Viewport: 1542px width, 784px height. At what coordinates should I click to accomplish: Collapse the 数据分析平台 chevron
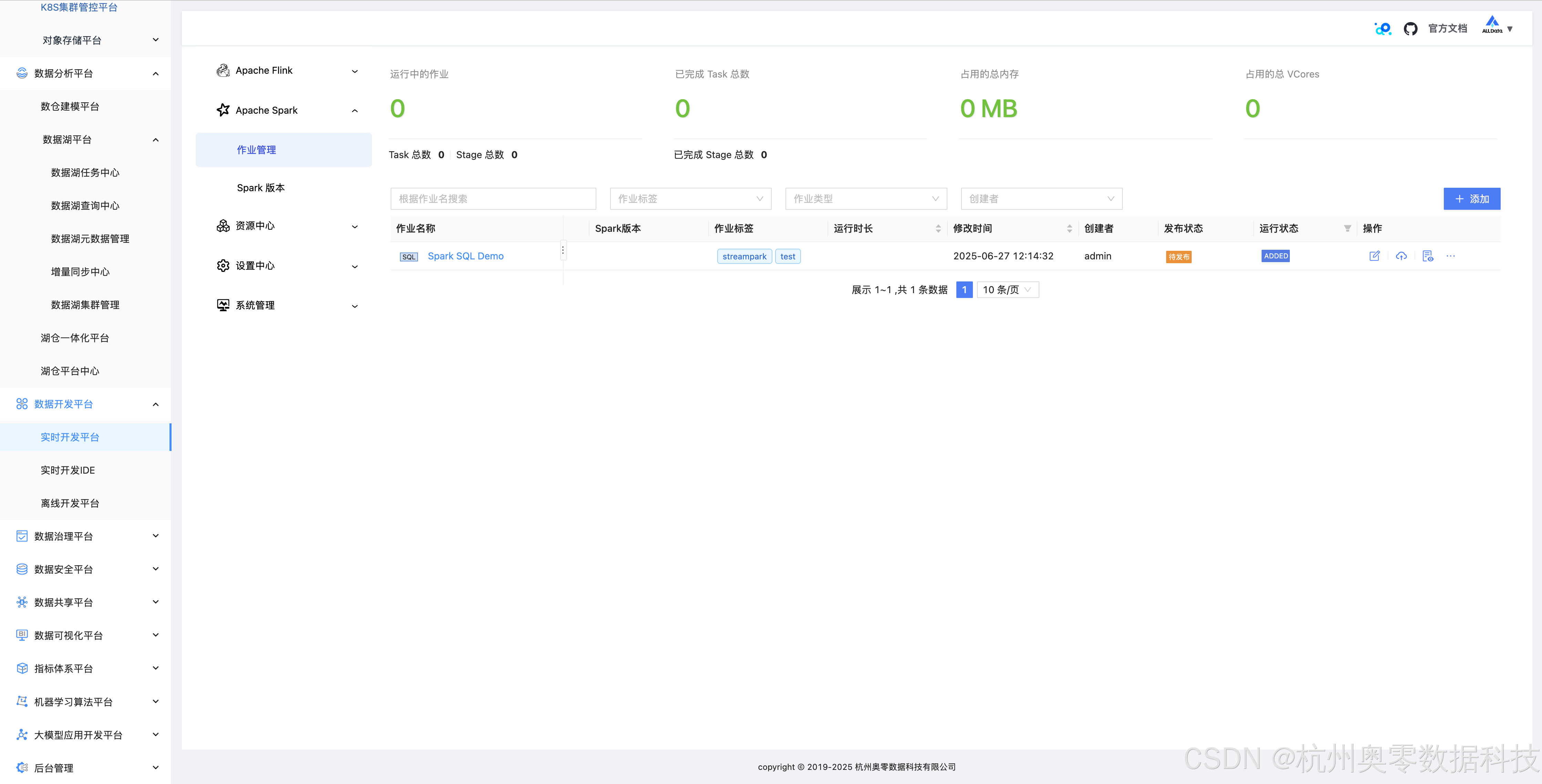[156, 74]
